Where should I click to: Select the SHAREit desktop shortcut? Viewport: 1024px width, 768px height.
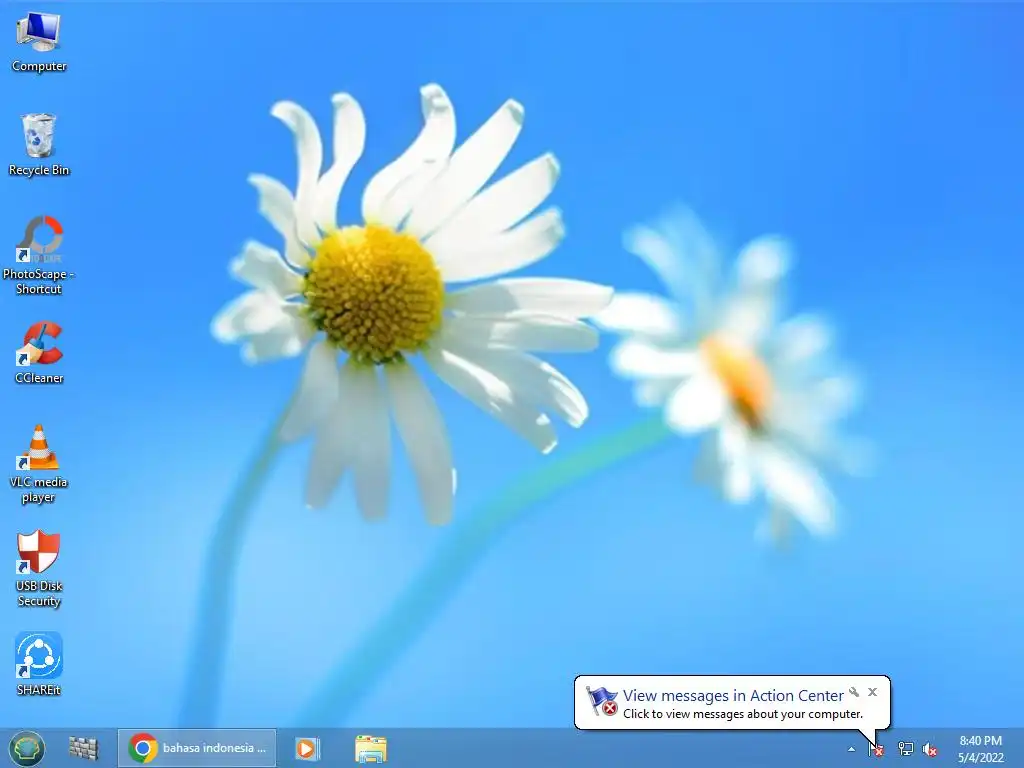[39, 664]
